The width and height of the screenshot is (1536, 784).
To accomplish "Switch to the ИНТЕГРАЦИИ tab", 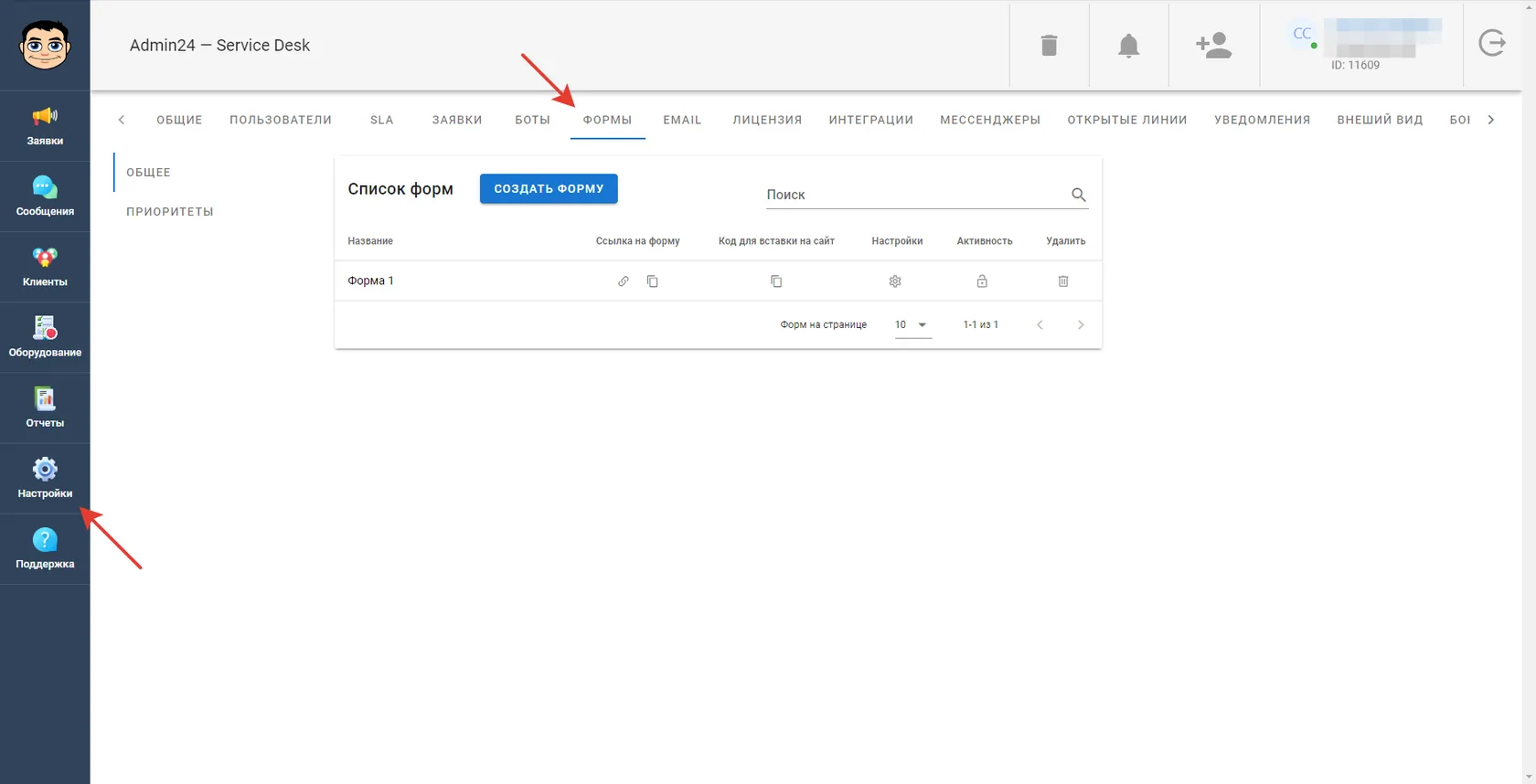I will click(x=871, y=120).
